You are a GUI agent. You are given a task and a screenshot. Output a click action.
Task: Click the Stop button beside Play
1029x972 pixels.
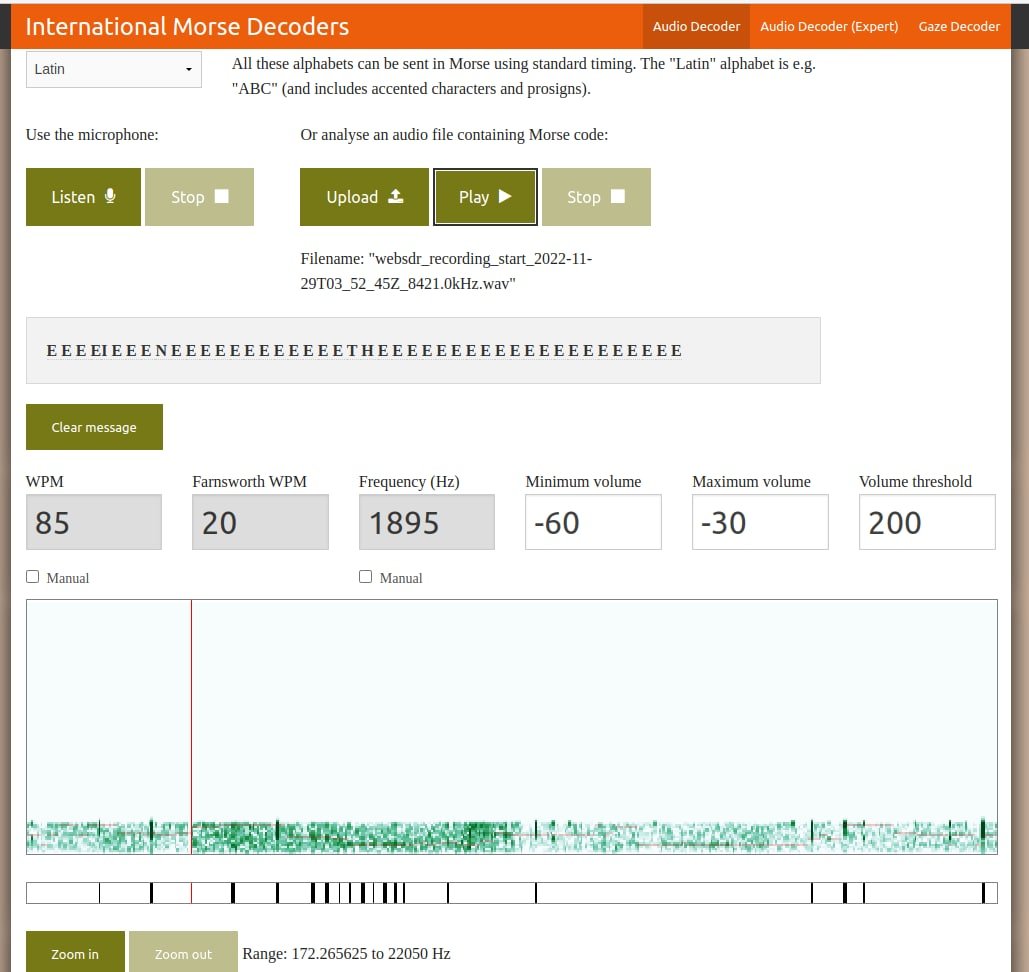tap(597, 197)
